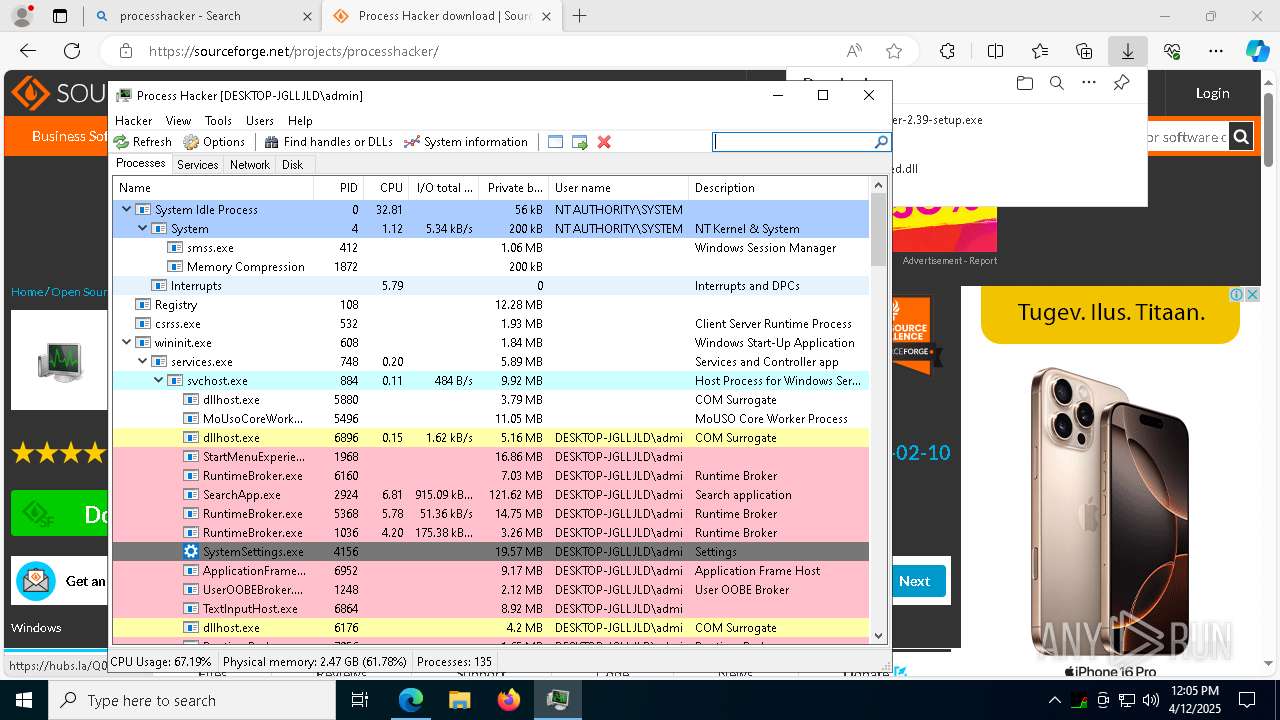Click Windows taskbar search box
Viewport: 1280px width, 720px height.
point(192,700)
